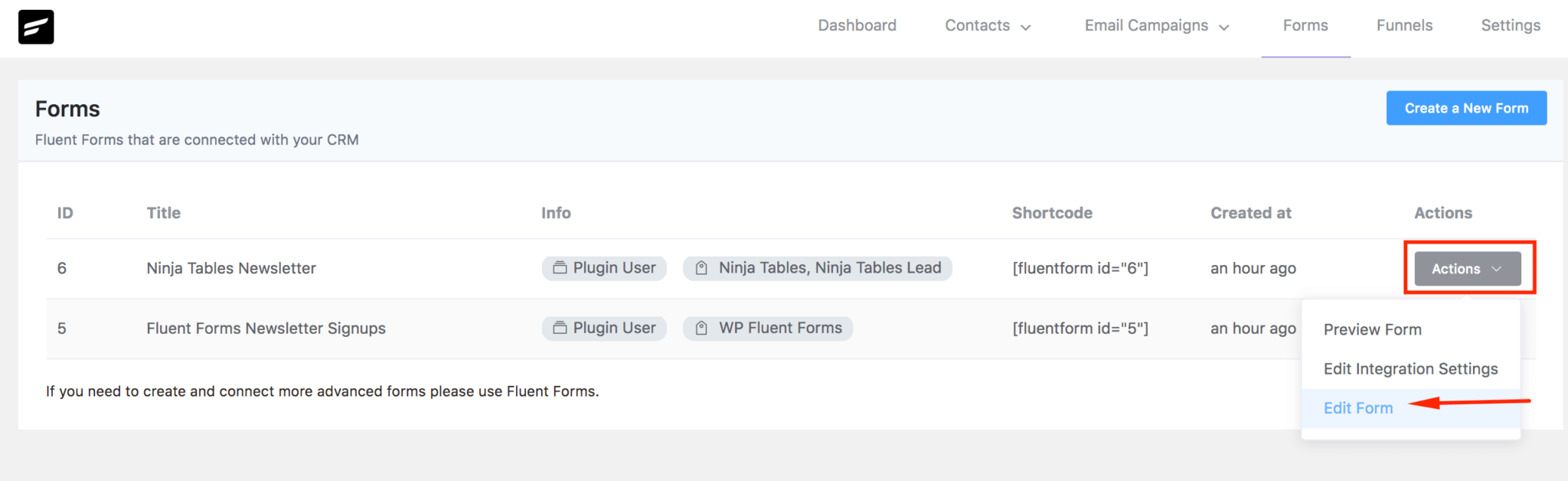Choose Preview Form from the menu
This screenshot has height=481, width=1568.
point(1372,329)
